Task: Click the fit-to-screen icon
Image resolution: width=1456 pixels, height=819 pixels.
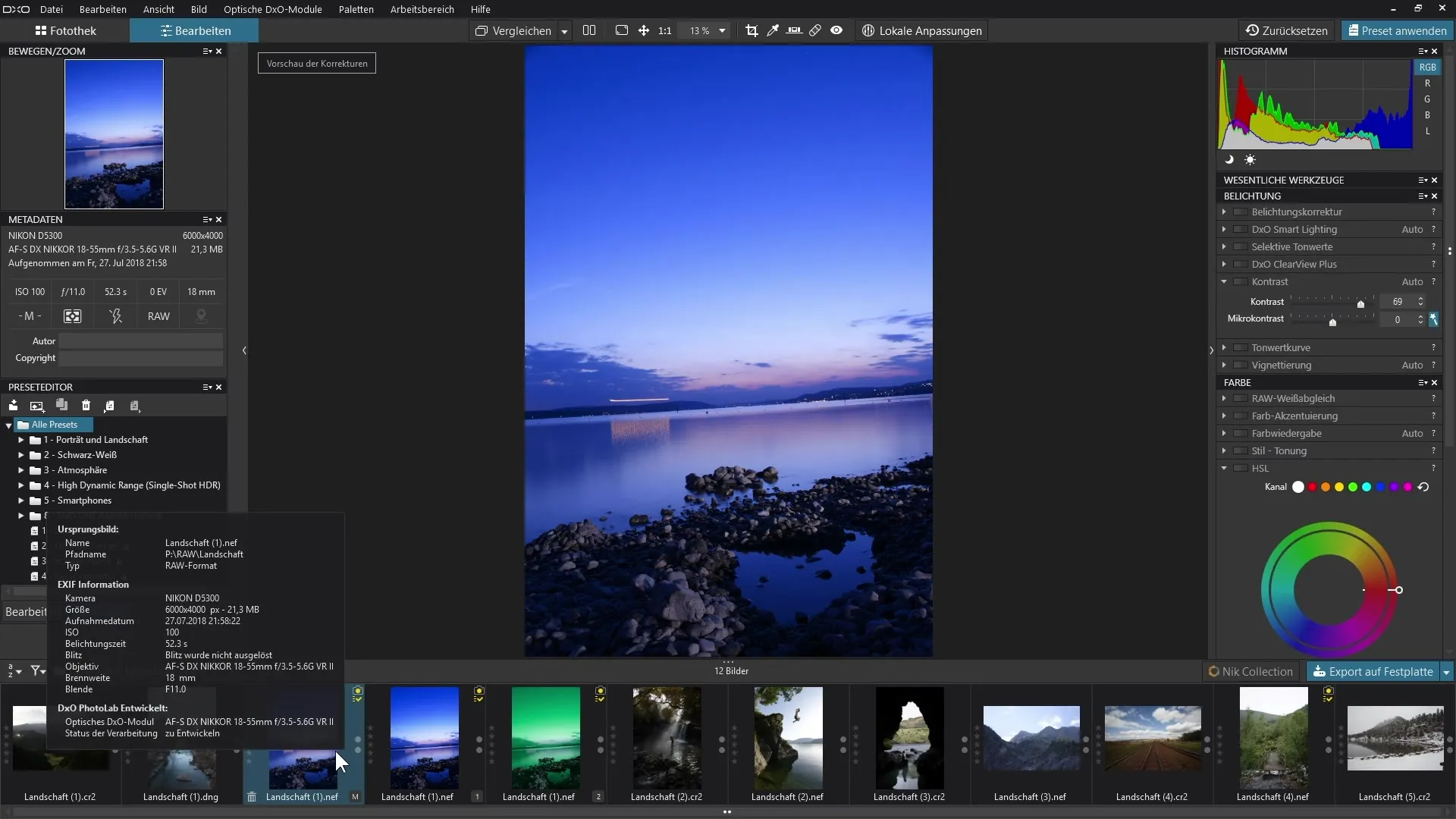Action: [x=622, y=30]
